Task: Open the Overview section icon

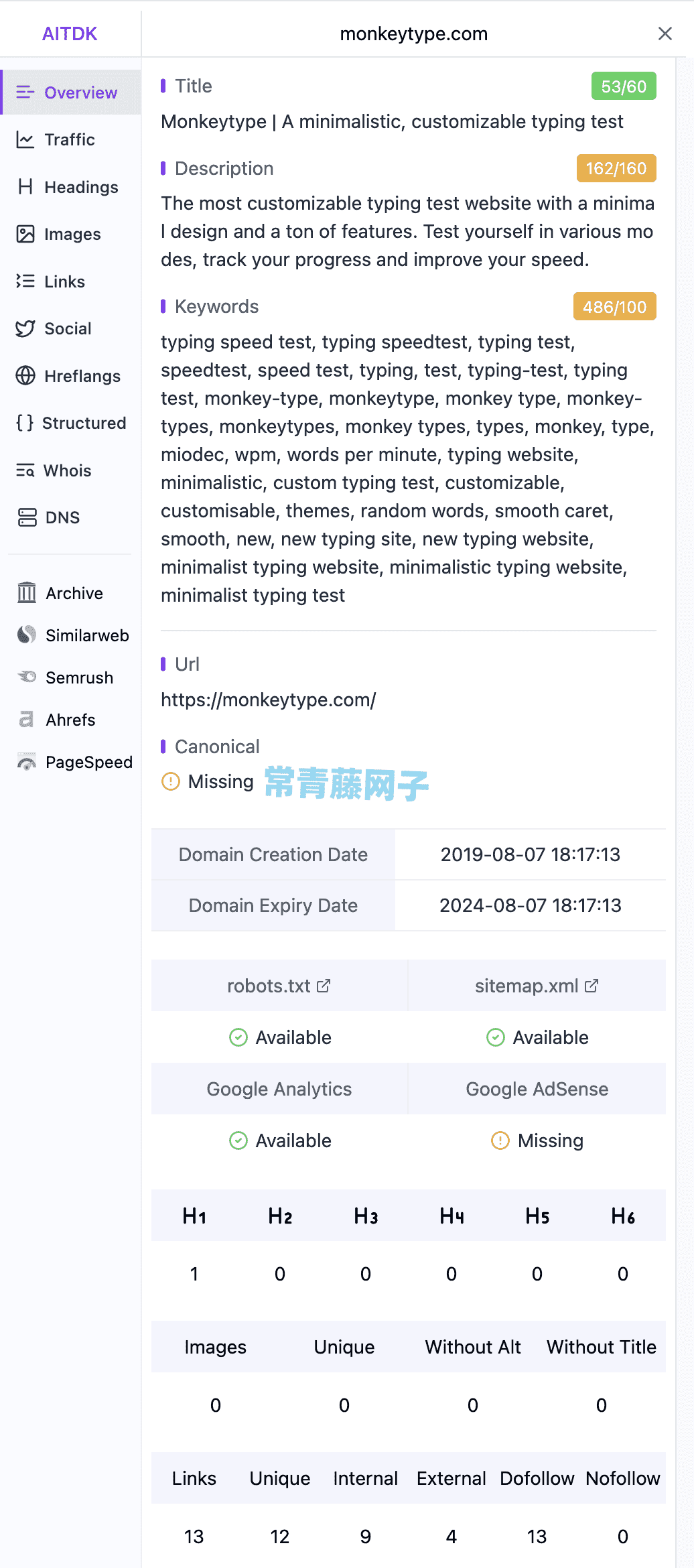Action: [25, 92]
